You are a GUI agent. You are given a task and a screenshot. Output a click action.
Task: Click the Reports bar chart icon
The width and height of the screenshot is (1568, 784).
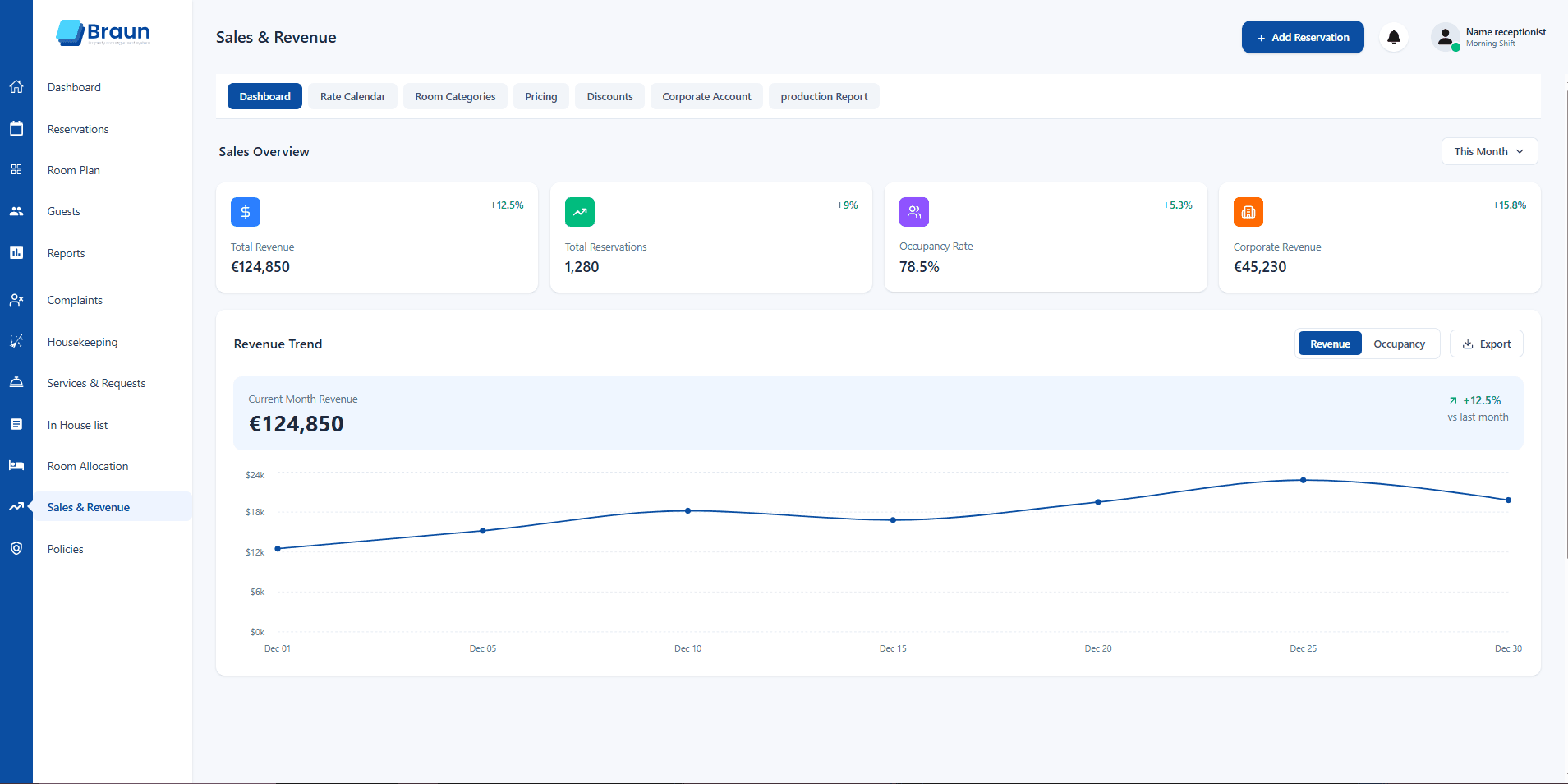pos(16,252)
